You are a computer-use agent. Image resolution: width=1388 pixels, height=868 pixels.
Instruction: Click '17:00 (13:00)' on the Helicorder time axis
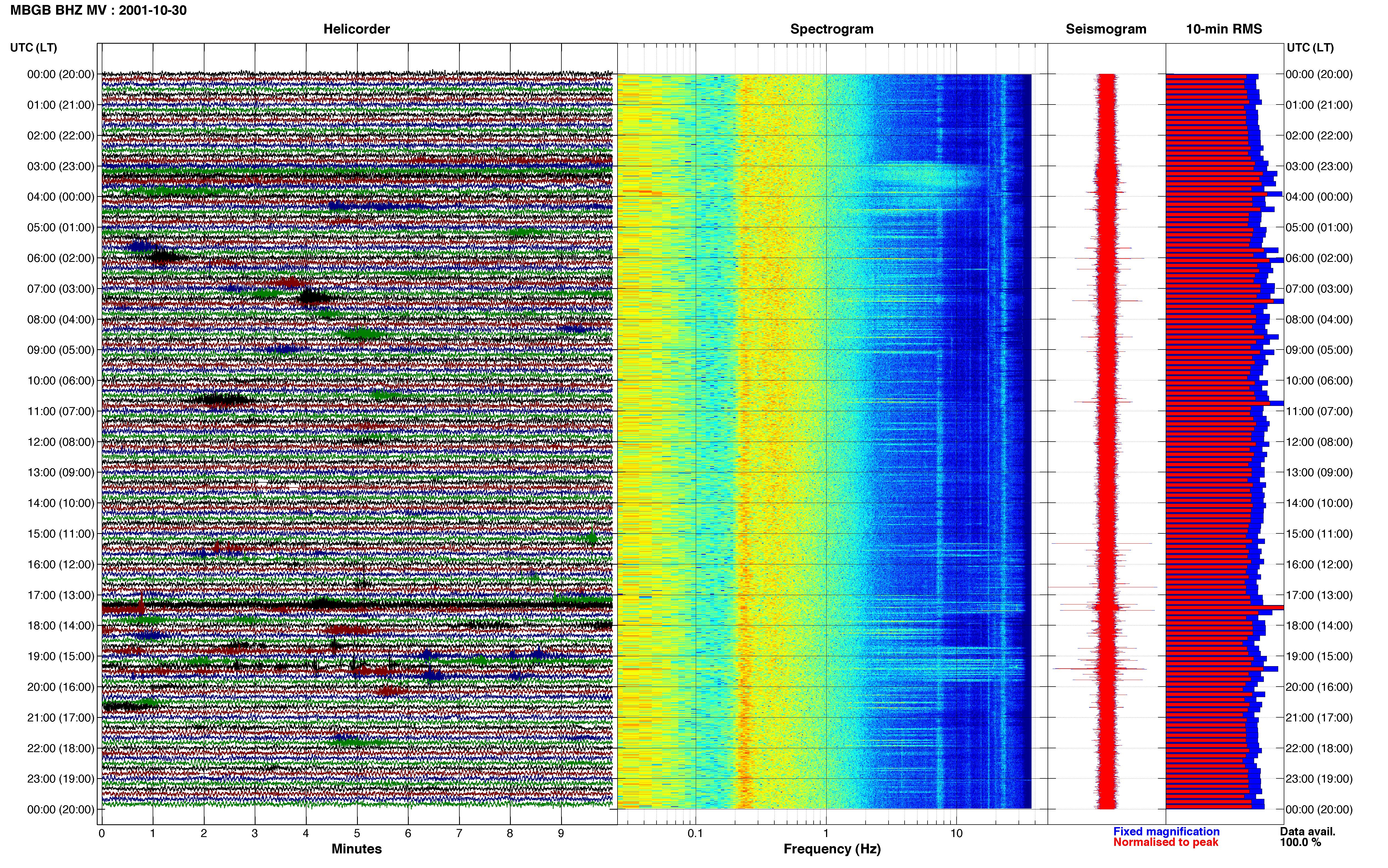click(x=61, y=595)
